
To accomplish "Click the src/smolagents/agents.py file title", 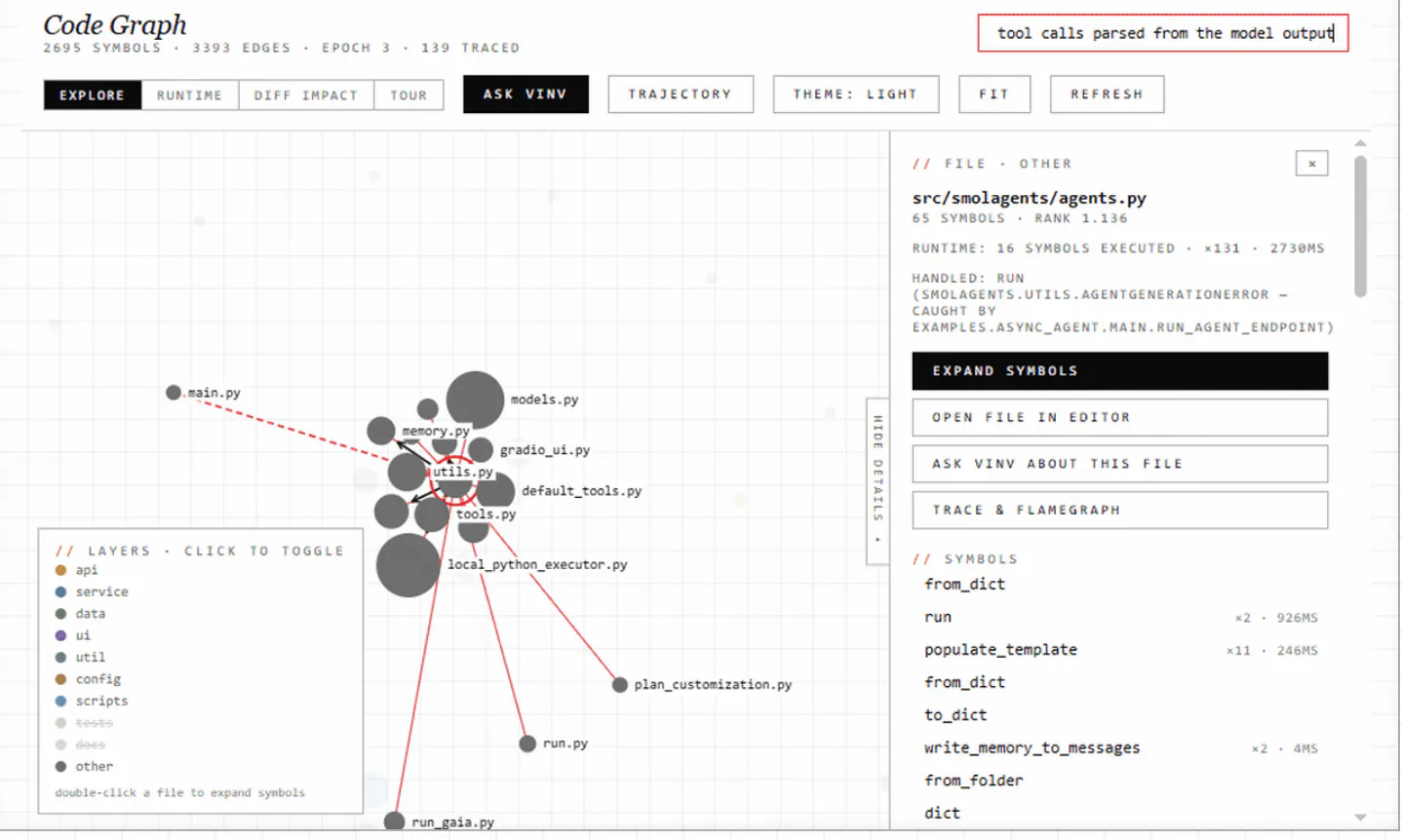I will [x=1030, y=198].
